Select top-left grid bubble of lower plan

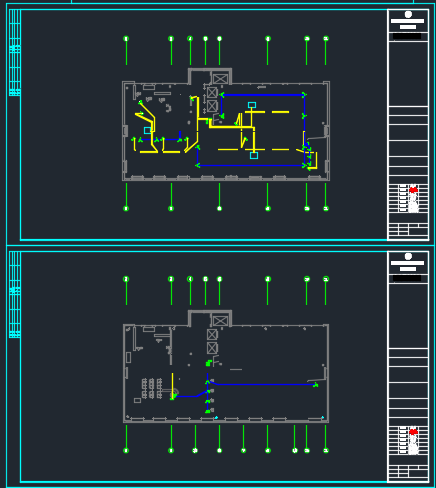coord(126,279)
